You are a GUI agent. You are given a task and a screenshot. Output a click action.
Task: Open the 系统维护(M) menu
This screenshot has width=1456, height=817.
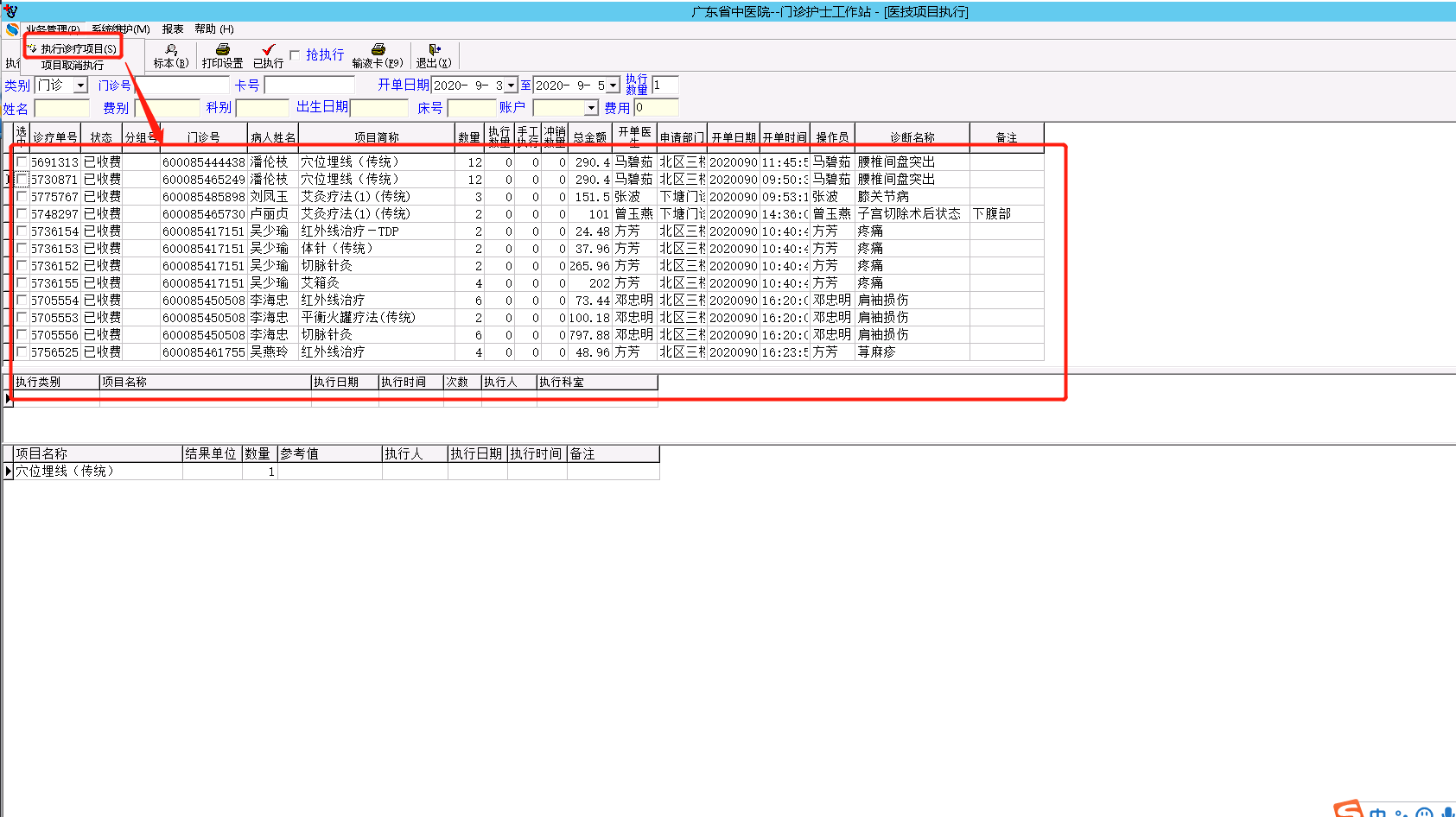[x=121, y=29]
